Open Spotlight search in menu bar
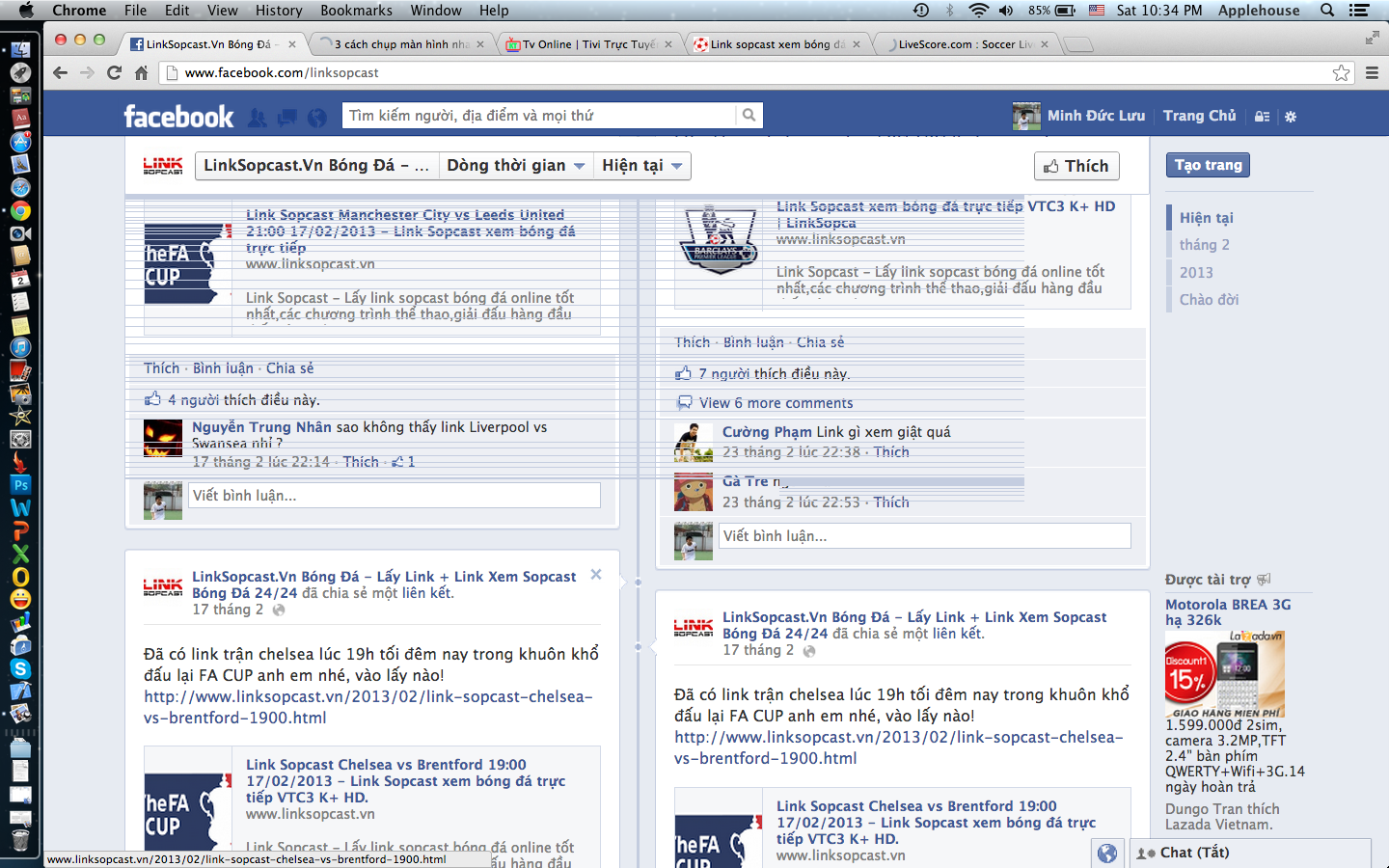 click(x=1327, y=11)
